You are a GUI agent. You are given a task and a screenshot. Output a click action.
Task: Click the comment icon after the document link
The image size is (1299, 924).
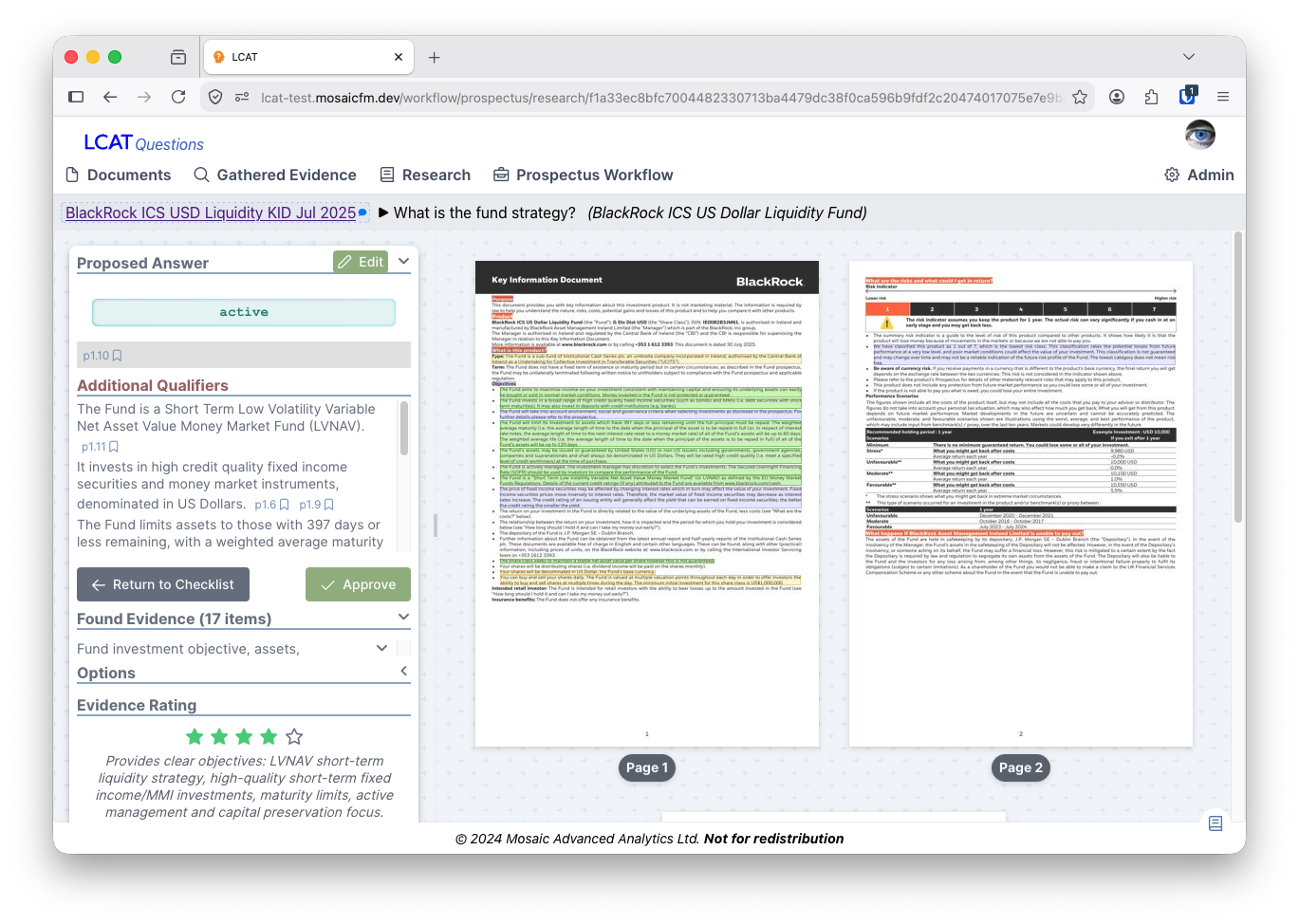[362, 213]
